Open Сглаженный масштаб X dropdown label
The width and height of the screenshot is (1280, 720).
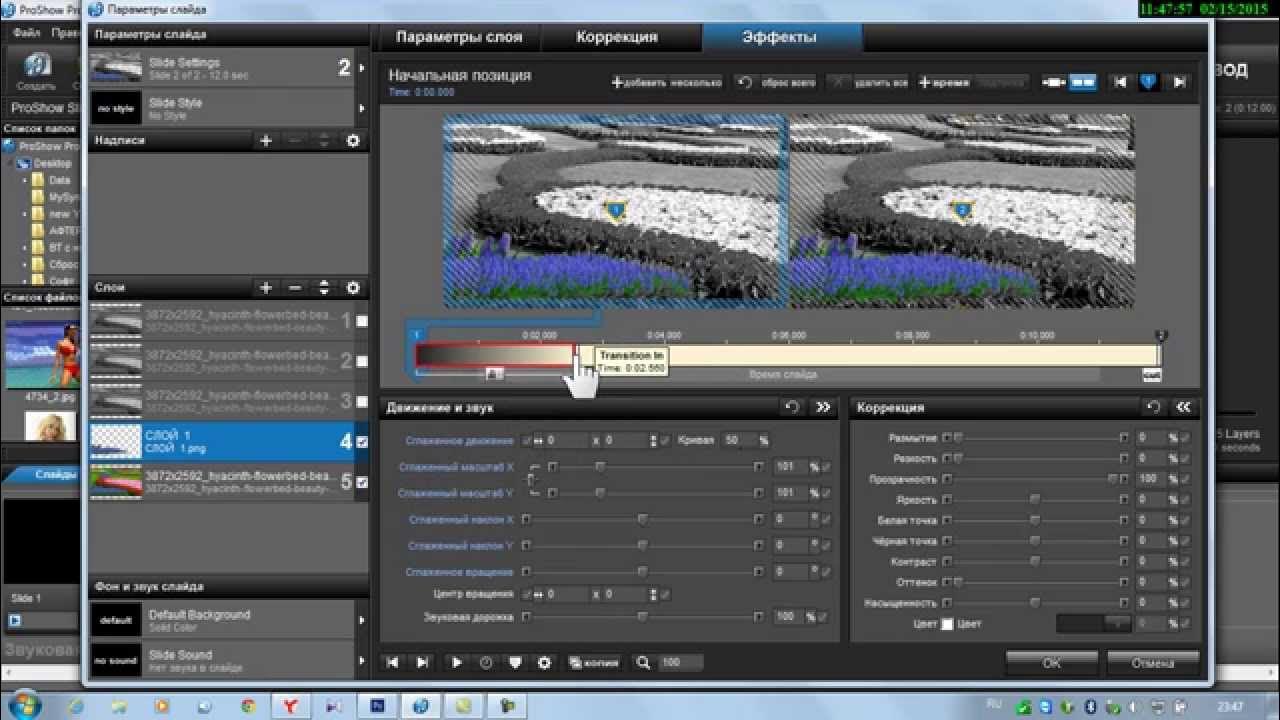coord(457,467)
